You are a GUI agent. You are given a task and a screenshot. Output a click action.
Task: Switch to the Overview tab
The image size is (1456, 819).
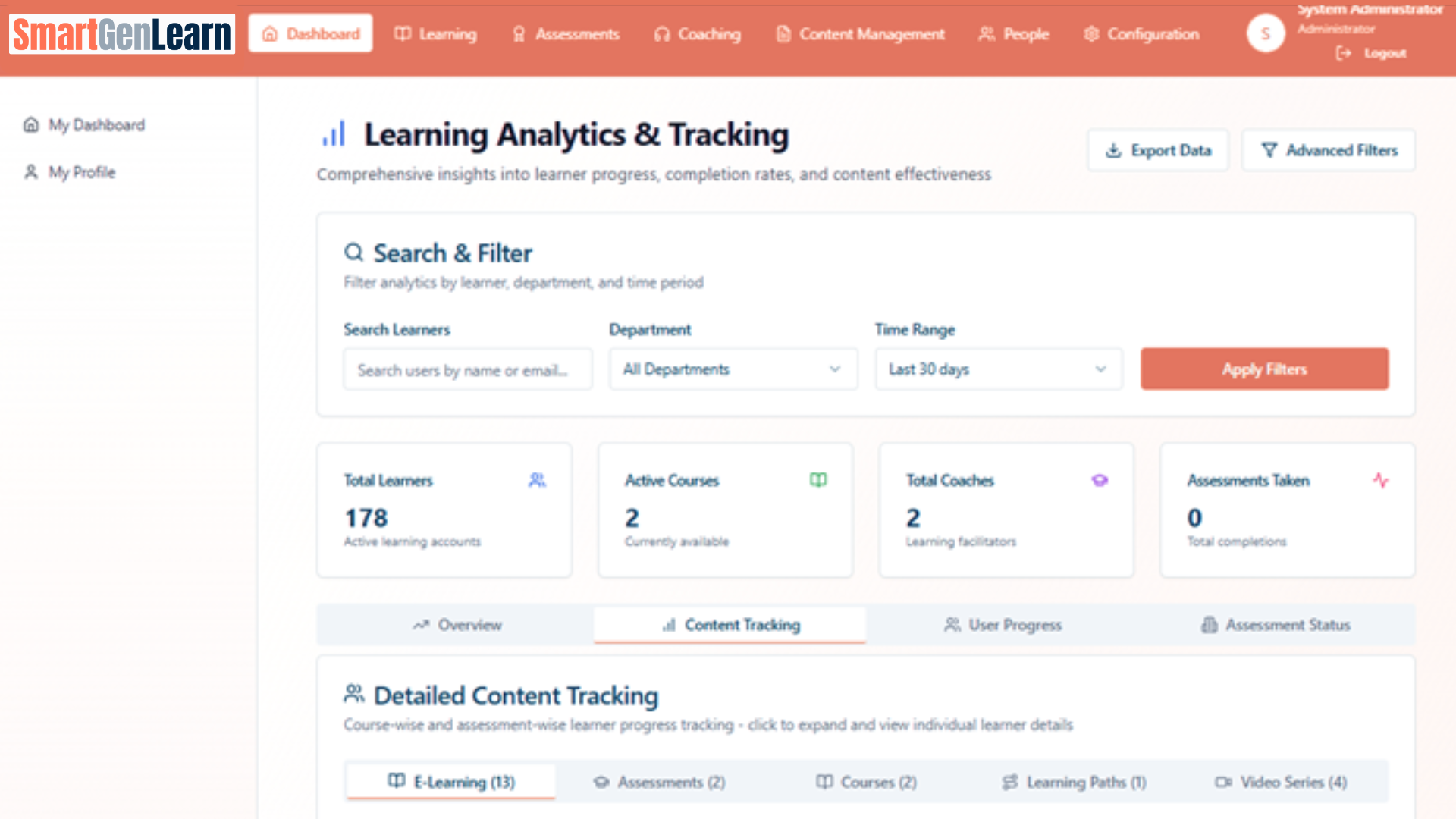pyautogui.click(x=457, y=625)
